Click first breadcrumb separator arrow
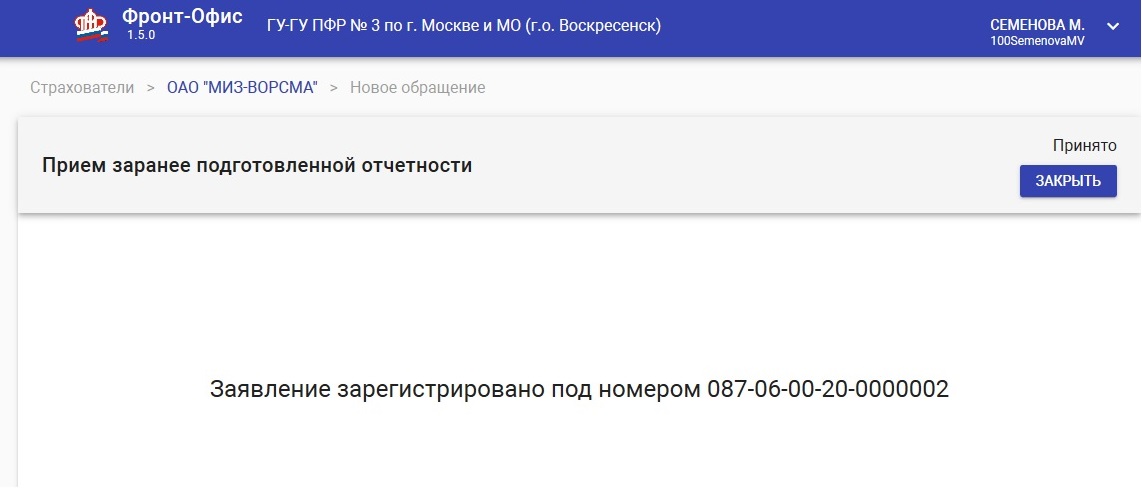The width and height of the screenshot is (1142, 488). click(151, 88)
